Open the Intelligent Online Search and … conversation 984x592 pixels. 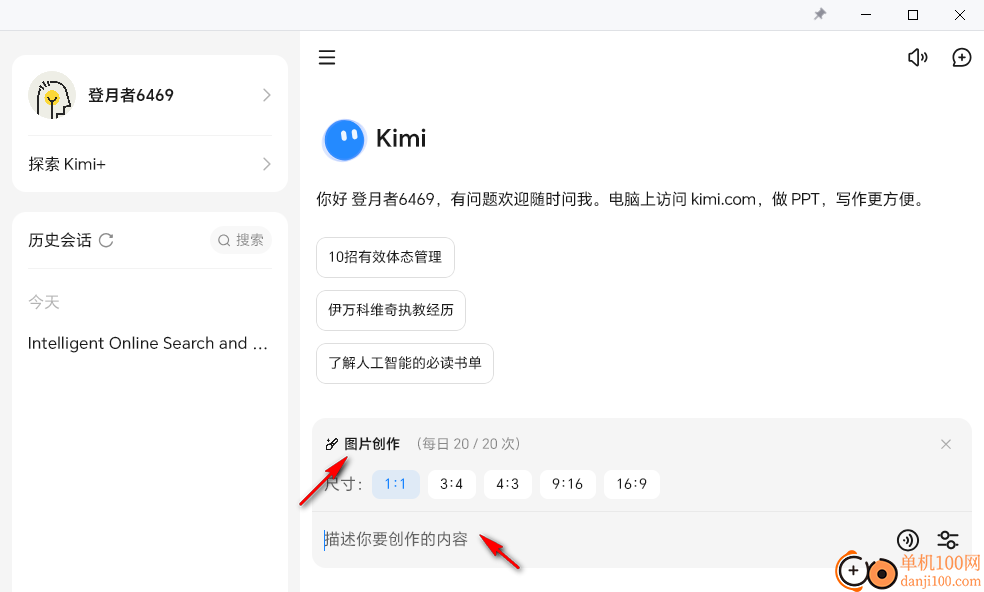[x=148, y=343]
